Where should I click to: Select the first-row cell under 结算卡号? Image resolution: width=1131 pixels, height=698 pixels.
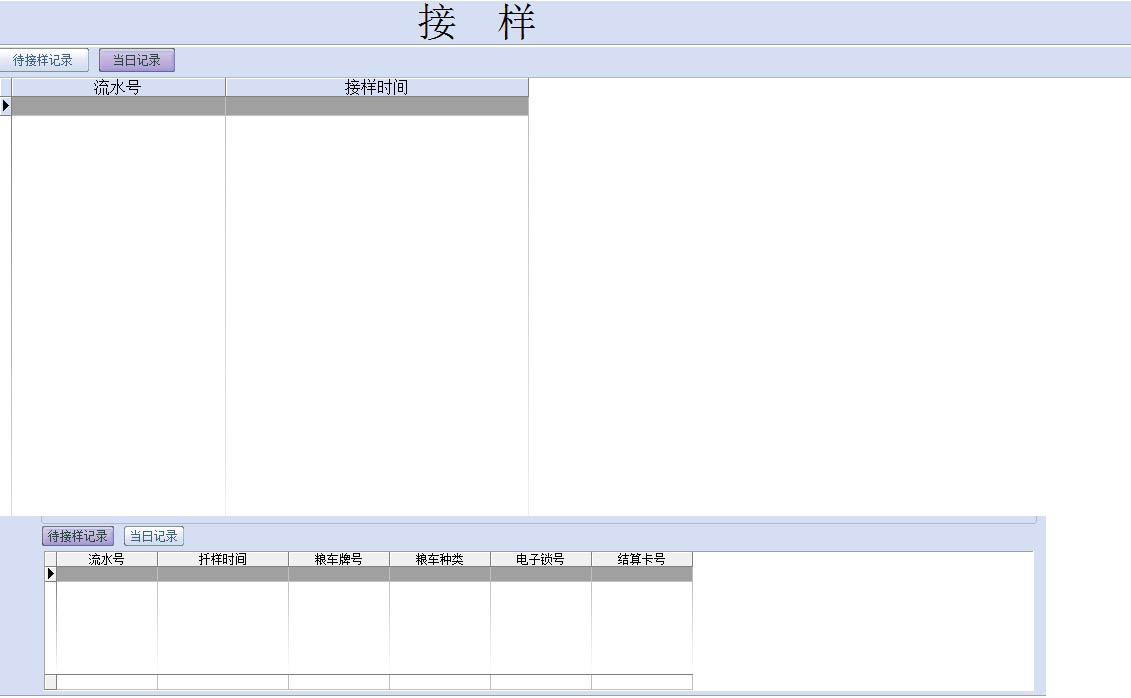(x=642, y=574)
